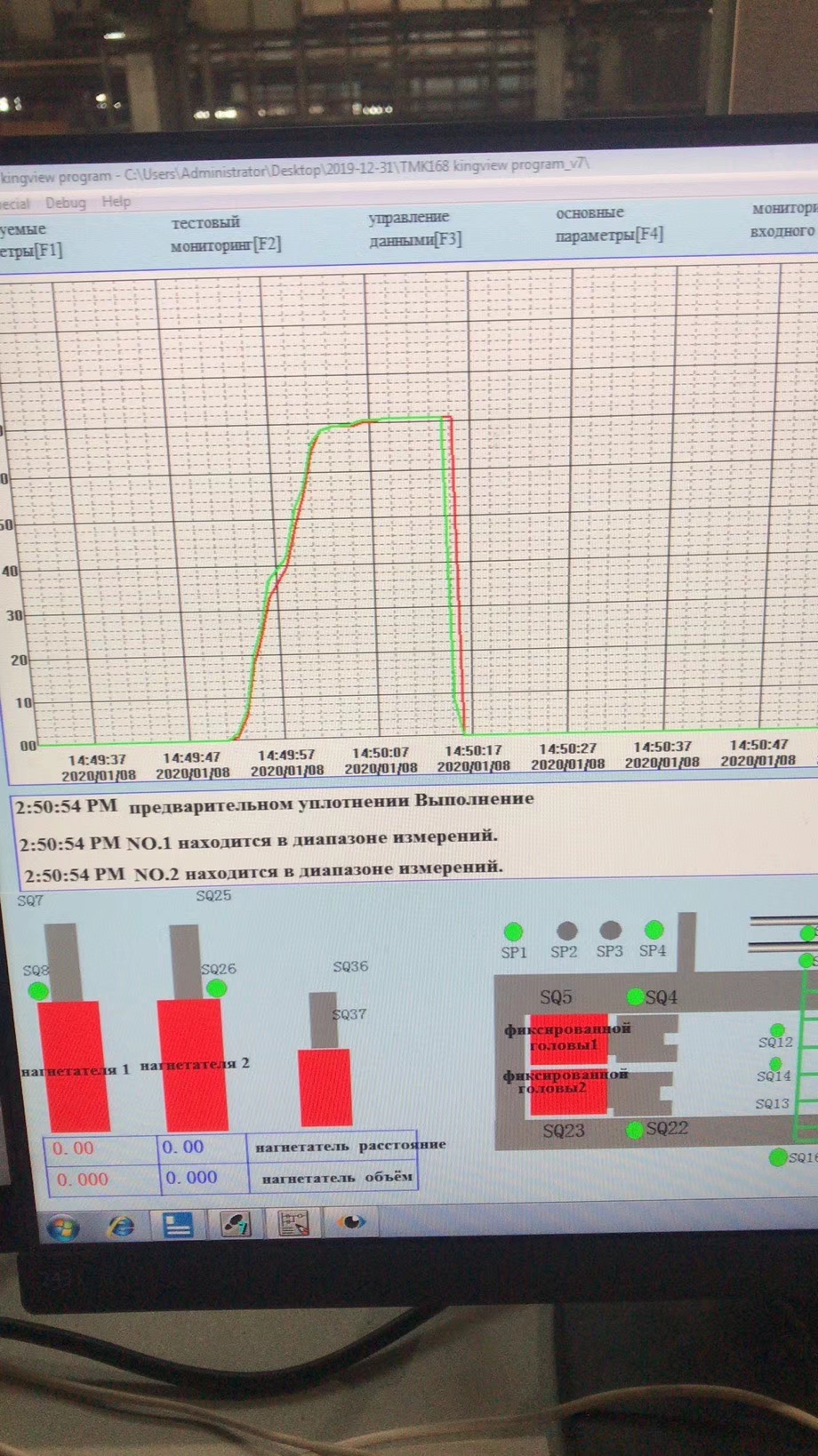Screen dimensions: 818x1456
Task: Click the SQ37 sensor label
Action: pos(349,1014)
